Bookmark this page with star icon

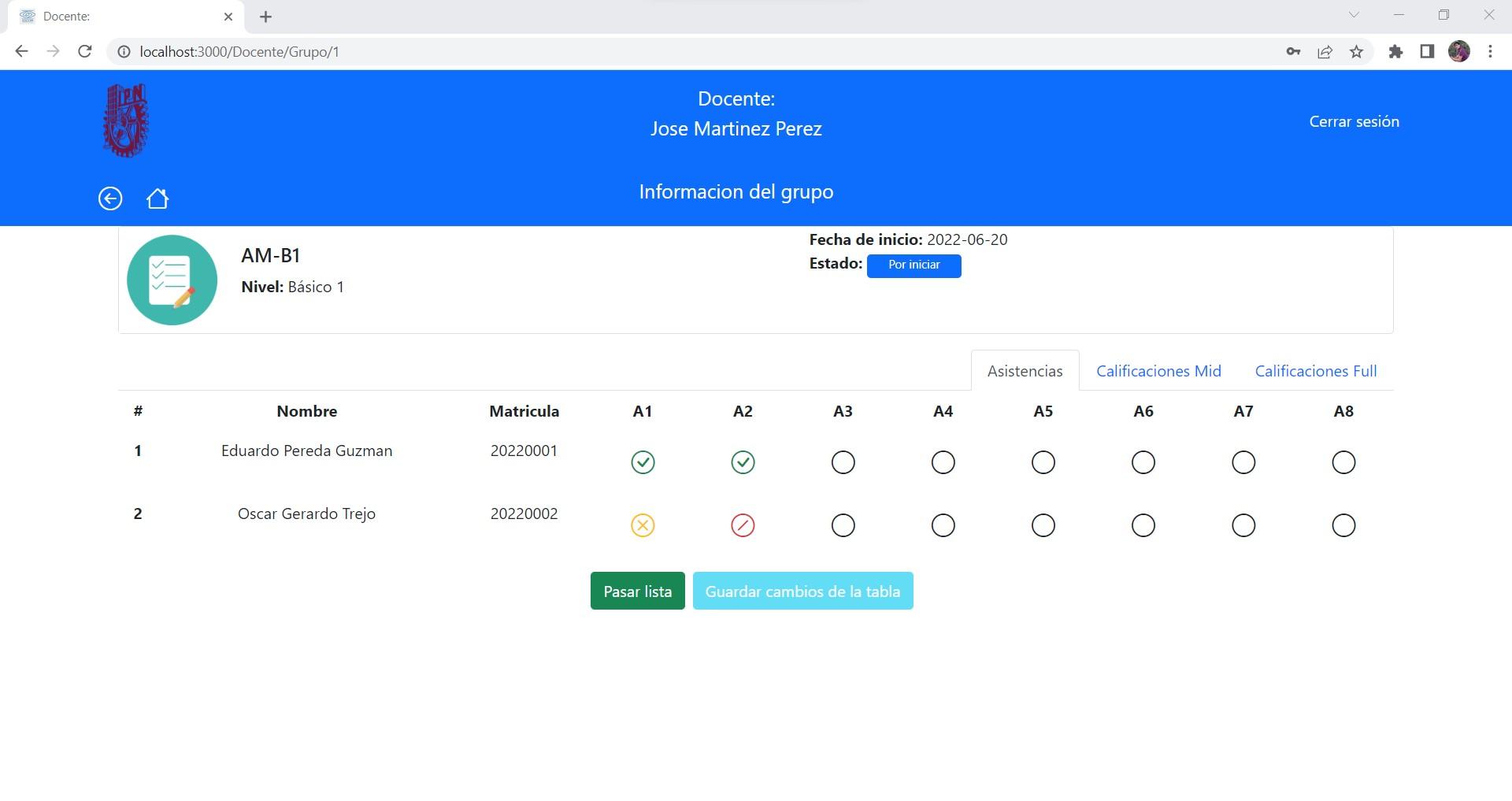coord(1356,52)
